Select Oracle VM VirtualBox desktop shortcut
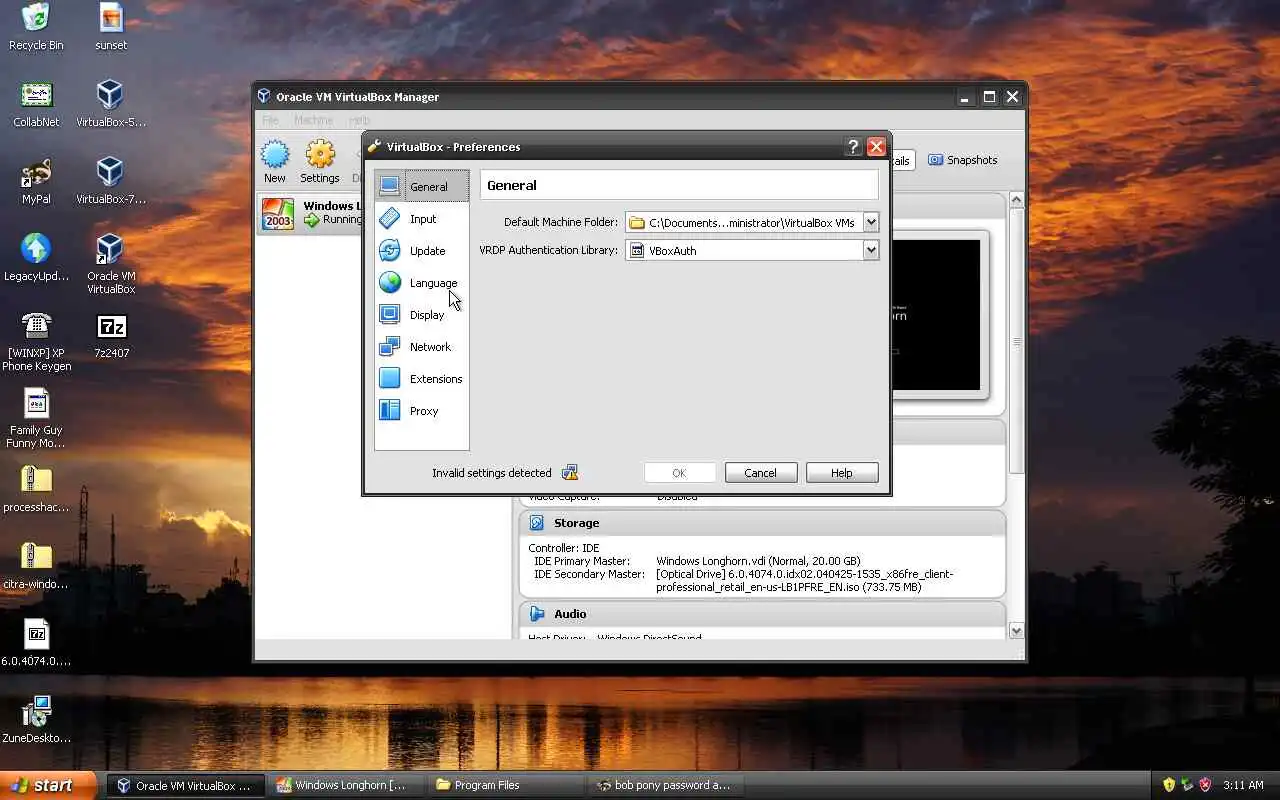This screenshot has width=1280, height=800. [111, 264]
